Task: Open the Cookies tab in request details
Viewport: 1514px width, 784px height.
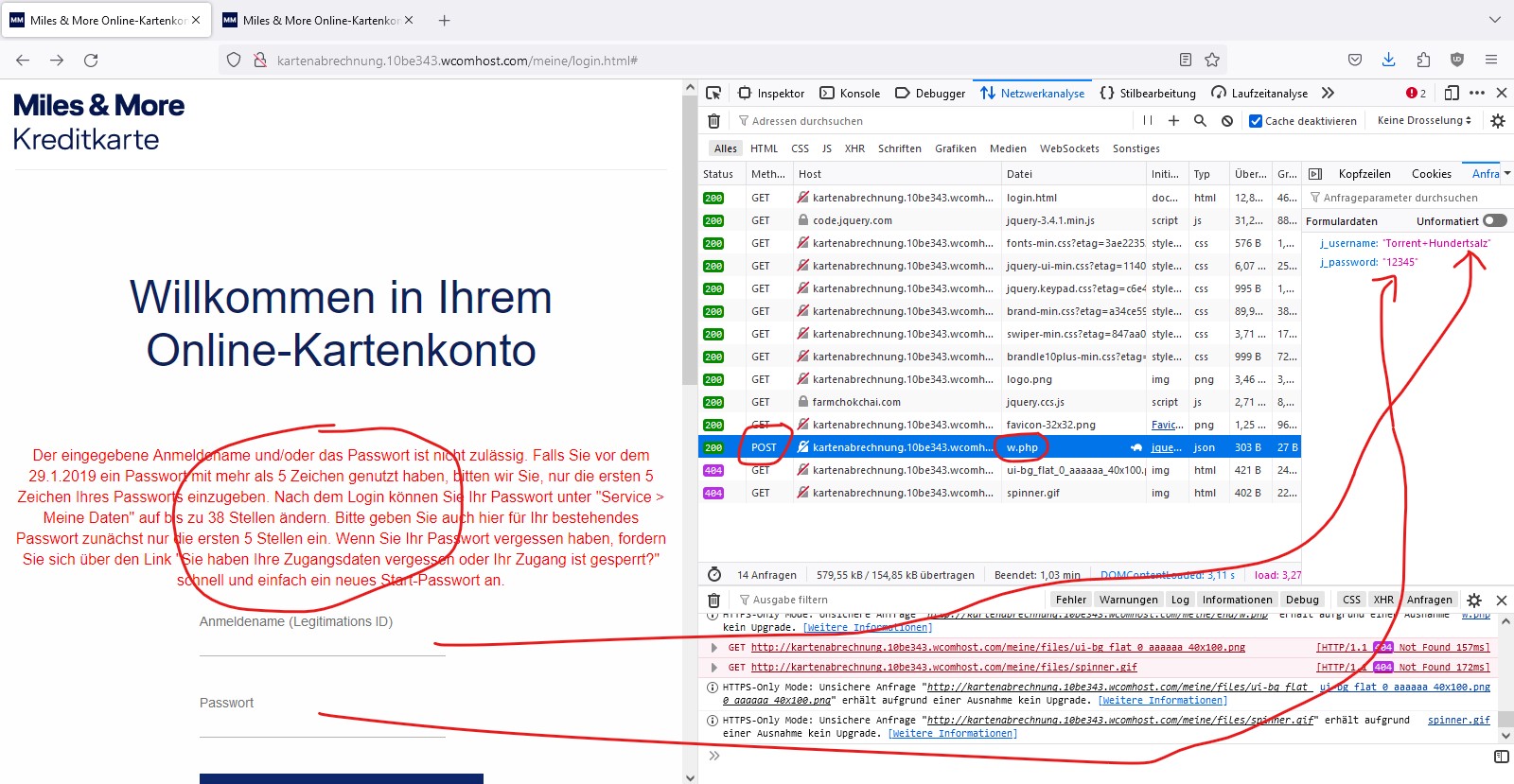Action: pos(1431,174)
